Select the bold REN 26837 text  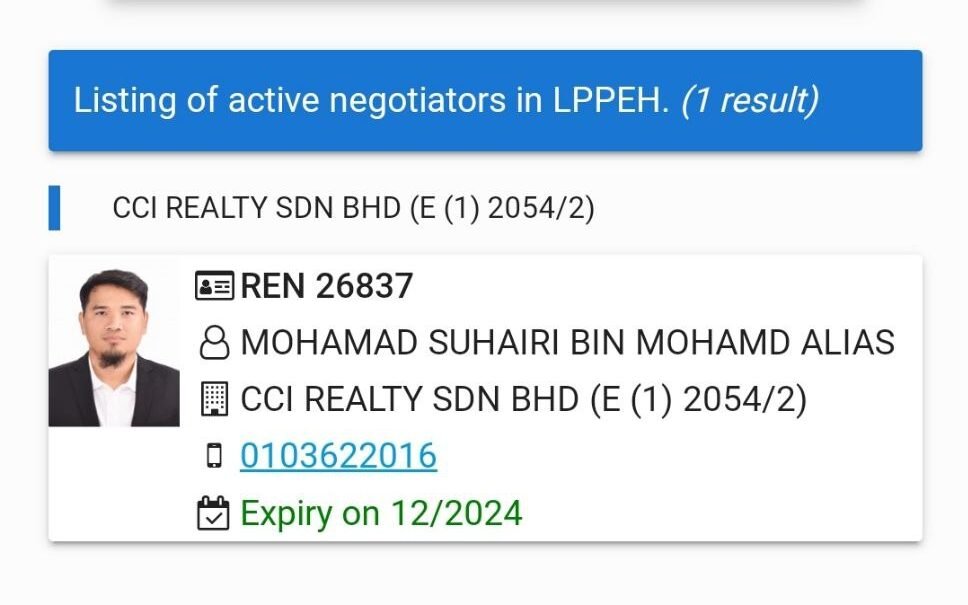327,286
